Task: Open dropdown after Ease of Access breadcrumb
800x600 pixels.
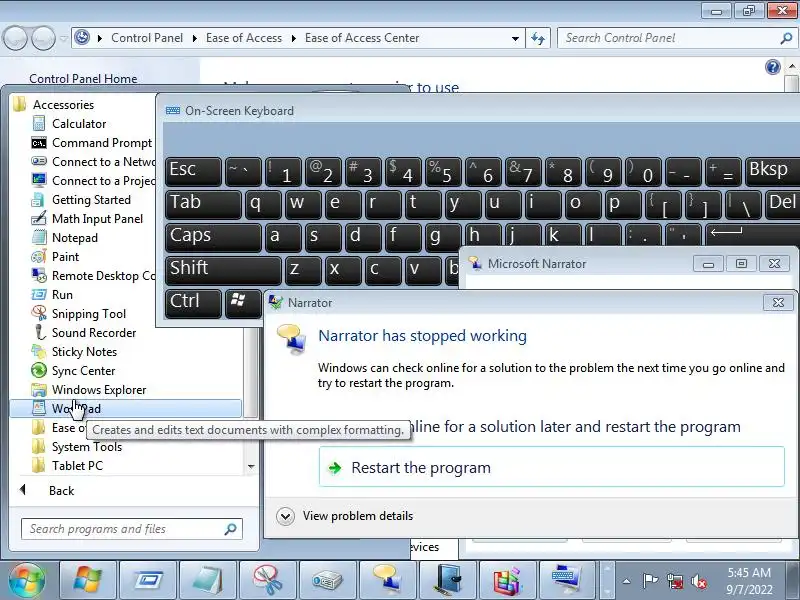Action: click(x=293, y=38)
